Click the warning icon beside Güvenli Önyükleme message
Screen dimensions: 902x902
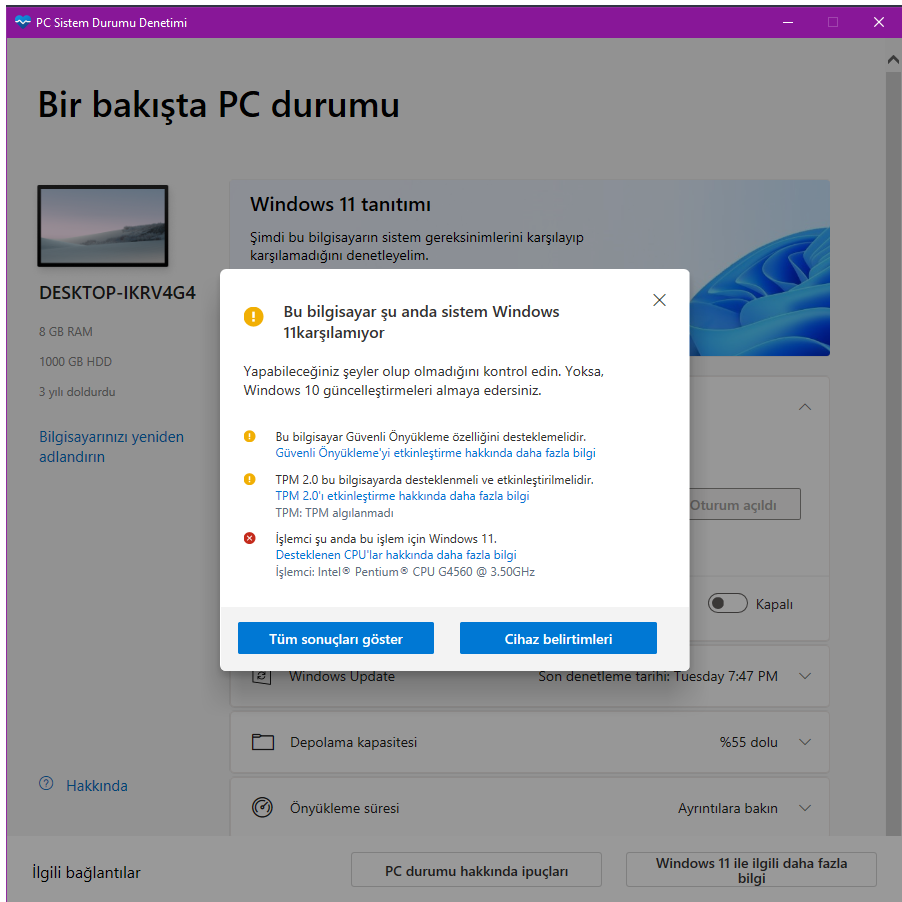[x=250, y=436]
